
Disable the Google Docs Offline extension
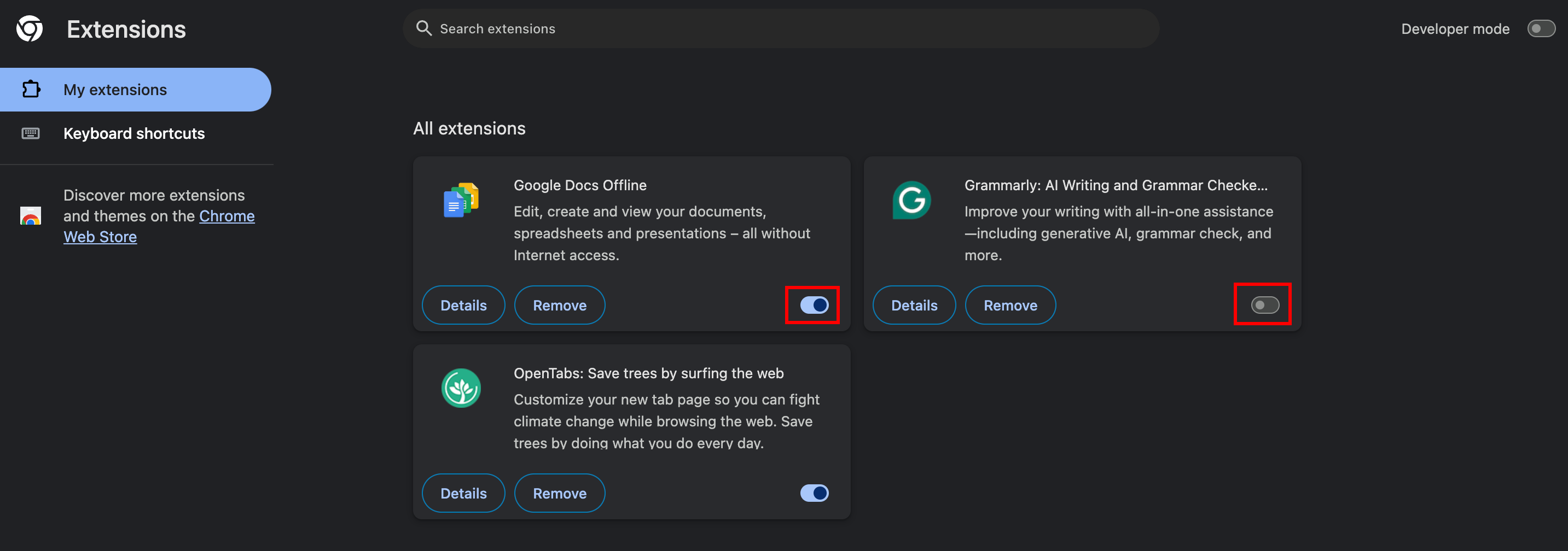[814, 304]
